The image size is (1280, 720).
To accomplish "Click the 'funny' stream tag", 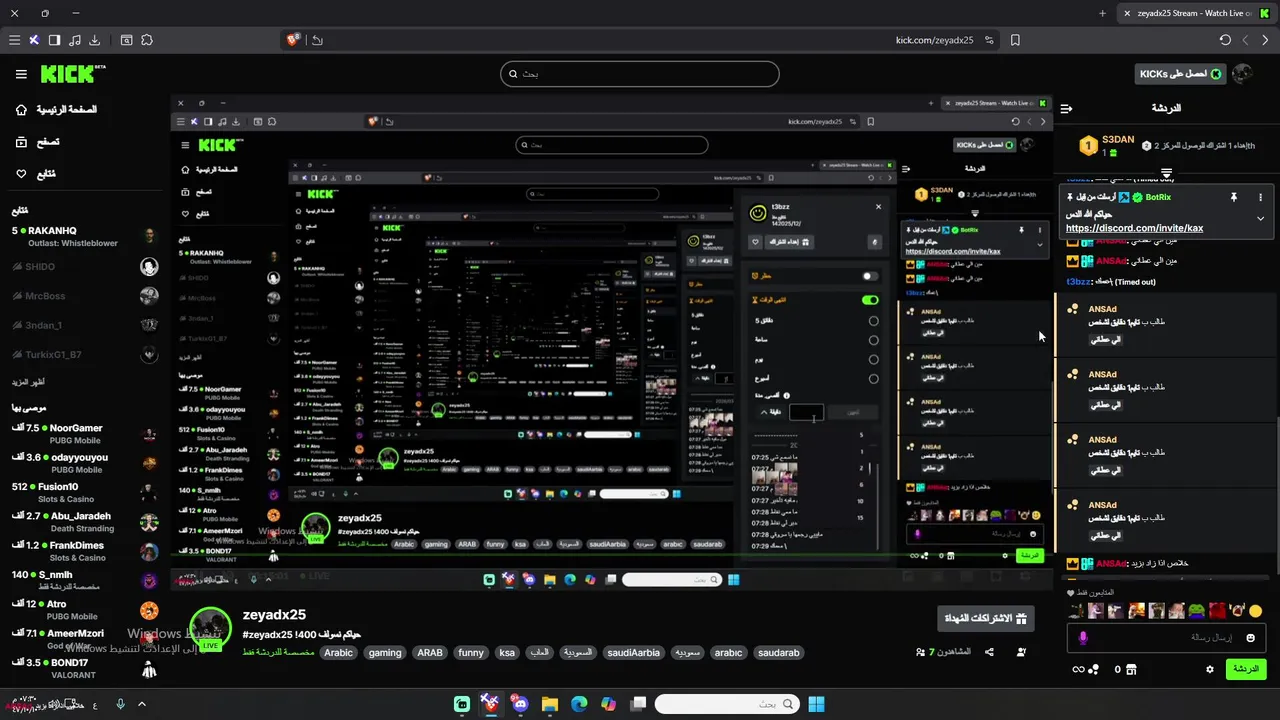I will [x=470, y=653].
